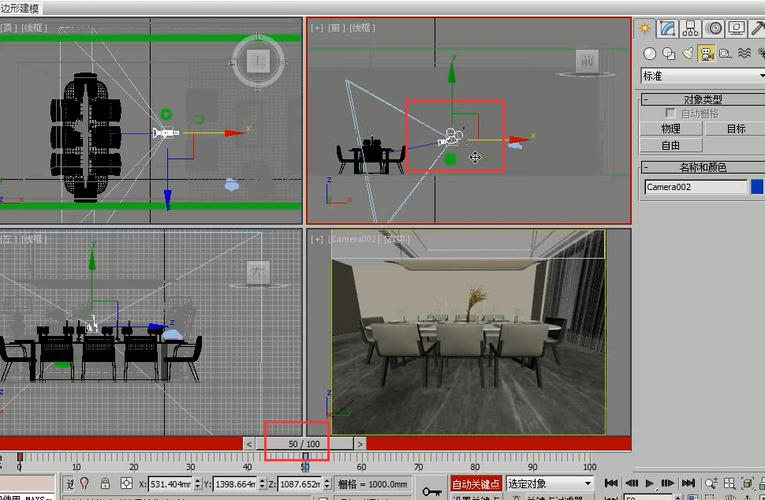Click the 目标 camera button
Viewport: 765px width, 500px height.
[x=735, y=129]
